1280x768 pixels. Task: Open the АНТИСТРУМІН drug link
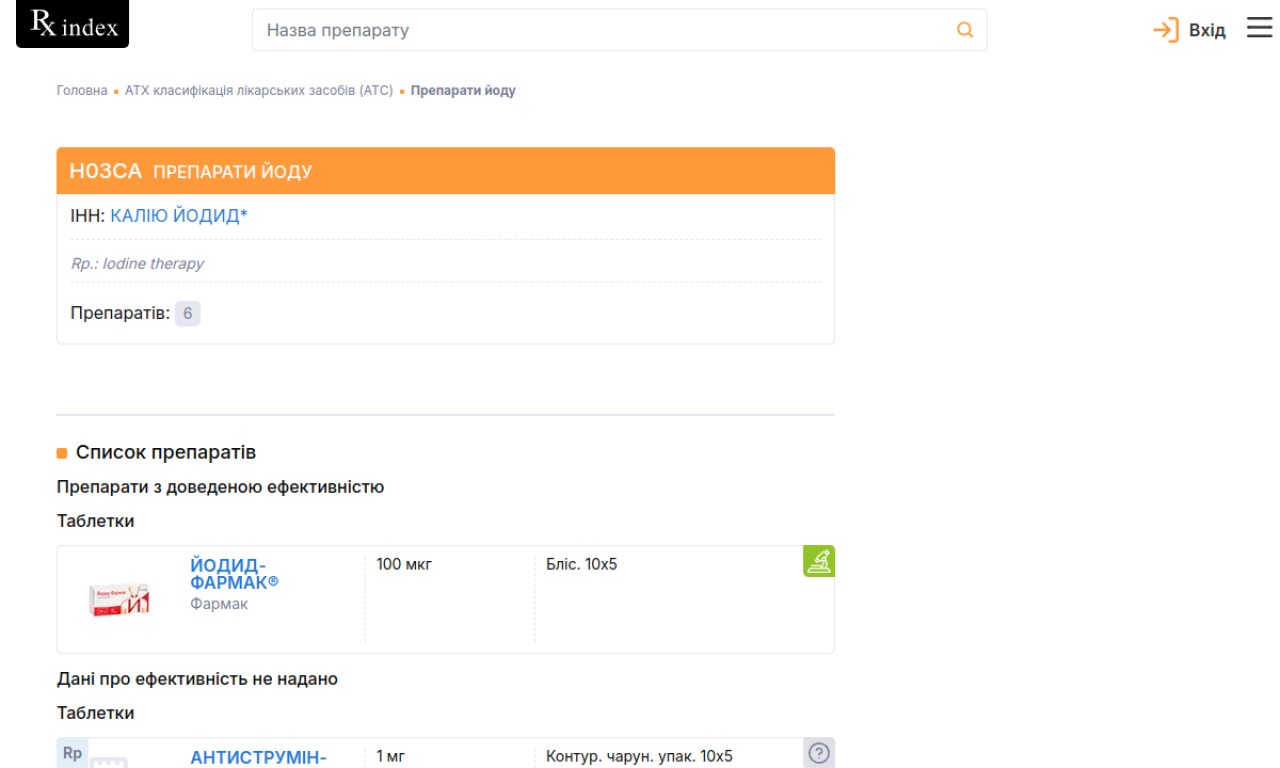(258, 757)
